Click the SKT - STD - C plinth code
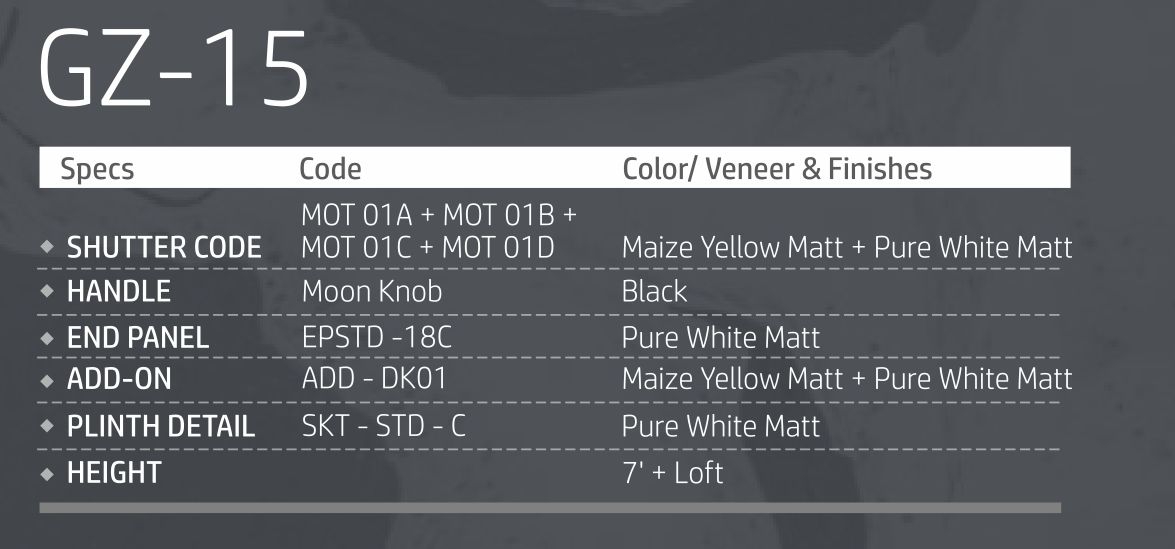1175x549 pixels. pyautogui.click(x=384, y=426)
